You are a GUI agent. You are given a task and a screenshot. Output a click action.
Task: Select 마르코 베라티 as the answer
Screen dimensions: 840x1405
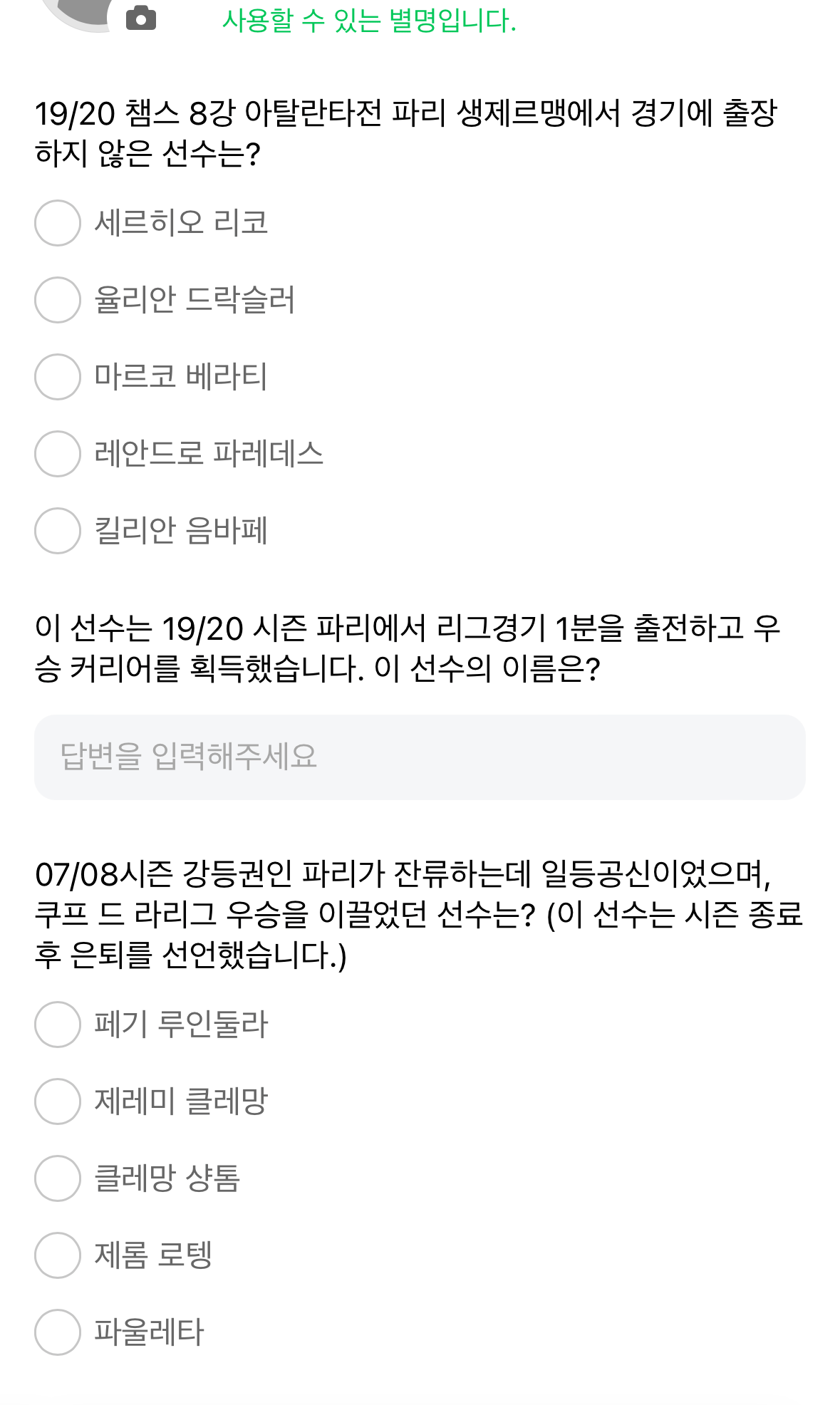[58, 377]
